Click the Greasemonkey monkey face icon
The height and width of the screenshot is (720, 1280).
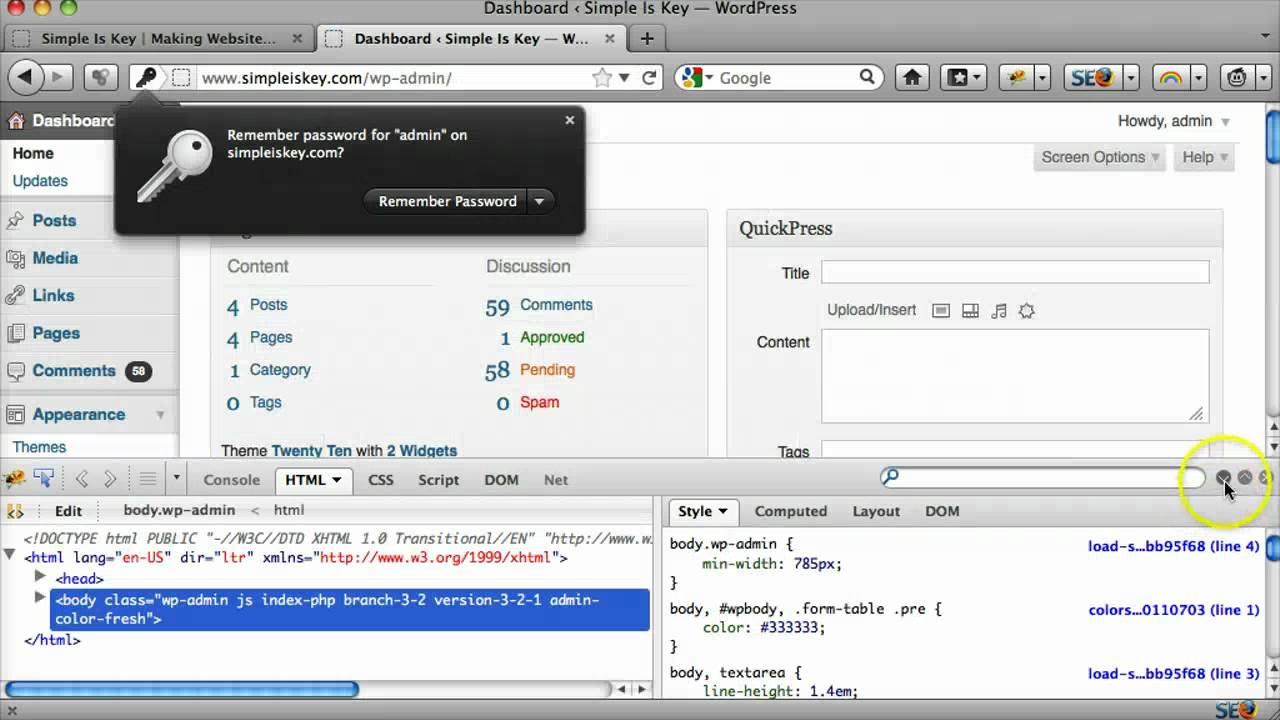click(1237, 77)
